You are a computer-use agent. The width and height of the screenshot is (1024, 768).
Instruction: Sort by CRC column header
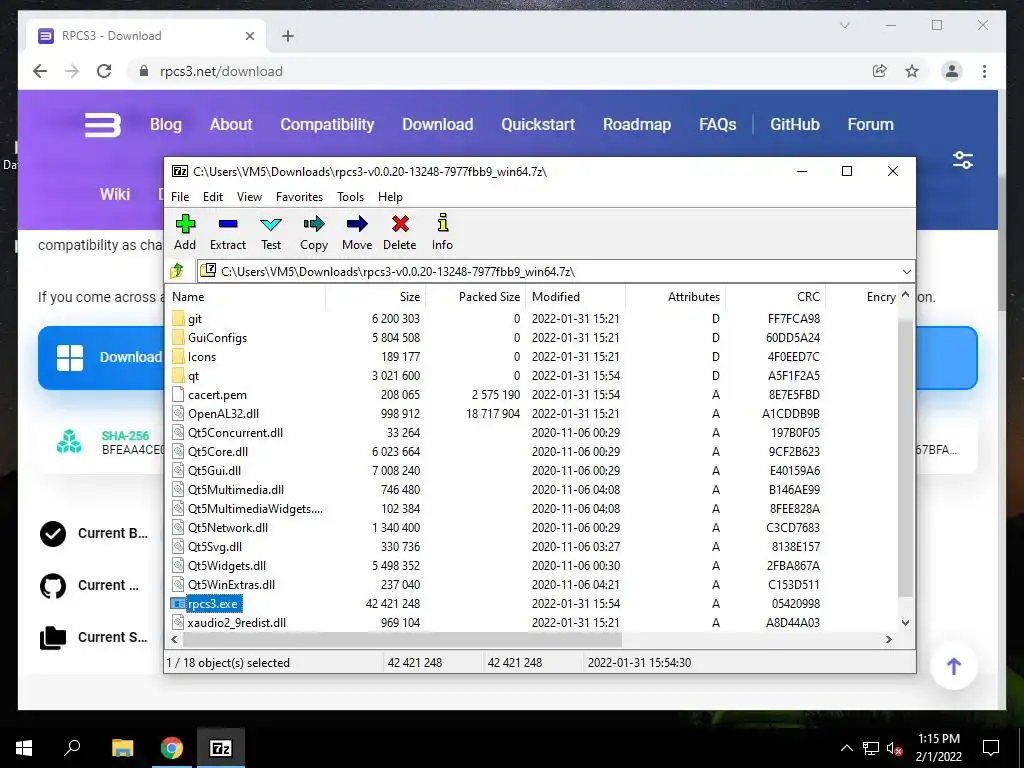[775, 296]
